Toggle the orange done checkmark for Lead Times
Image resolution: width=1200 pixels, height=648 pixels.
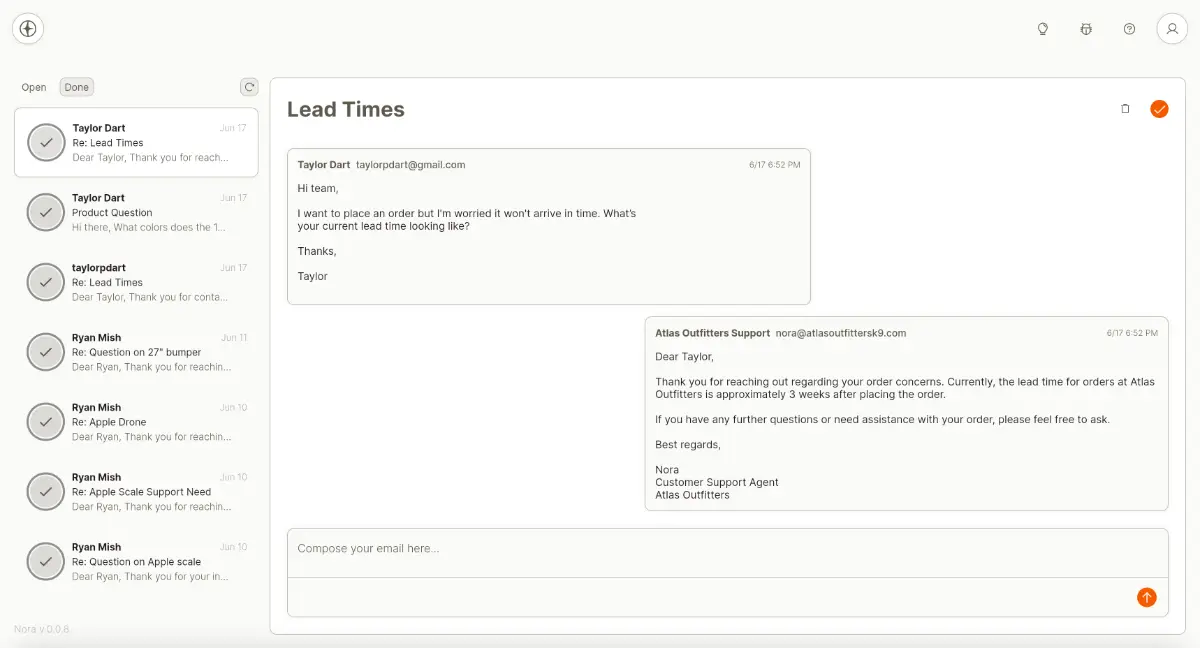[1159, 109]
